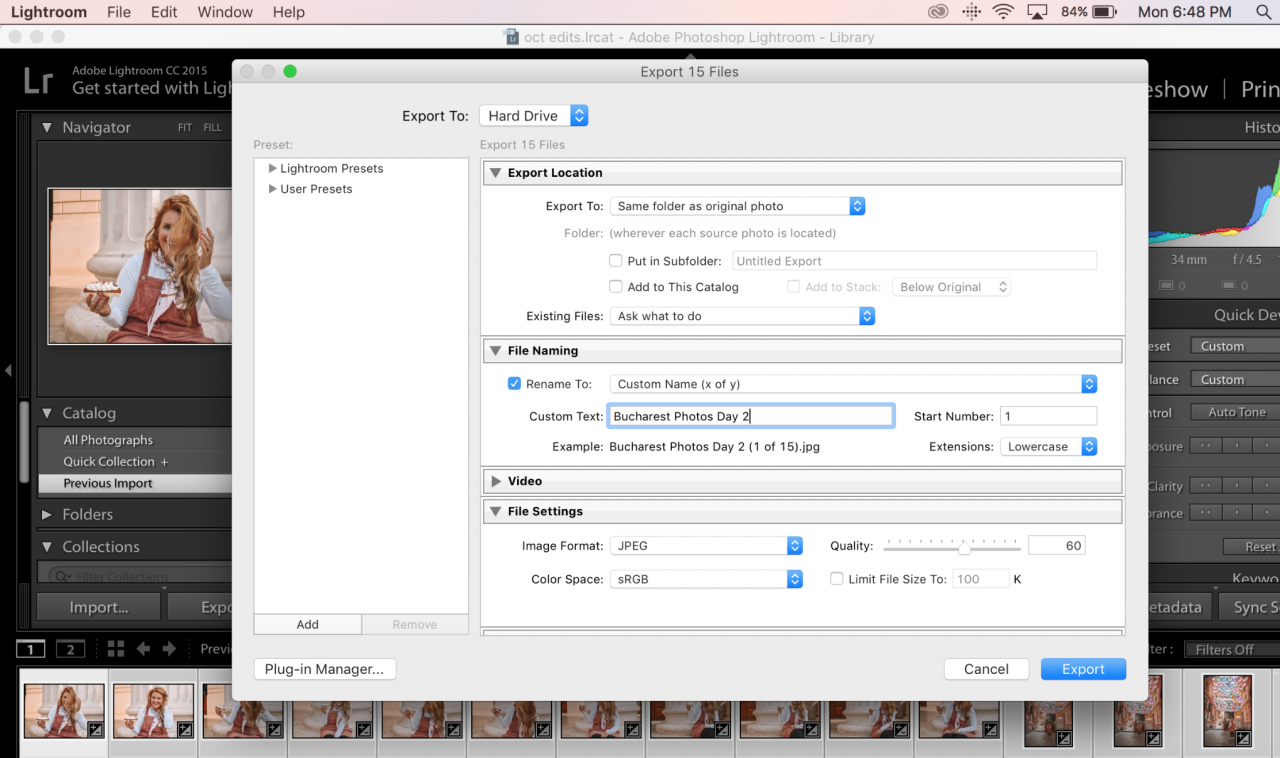
Task: Click the Lr logo identity plate
Action: click(x=38, y=80)
